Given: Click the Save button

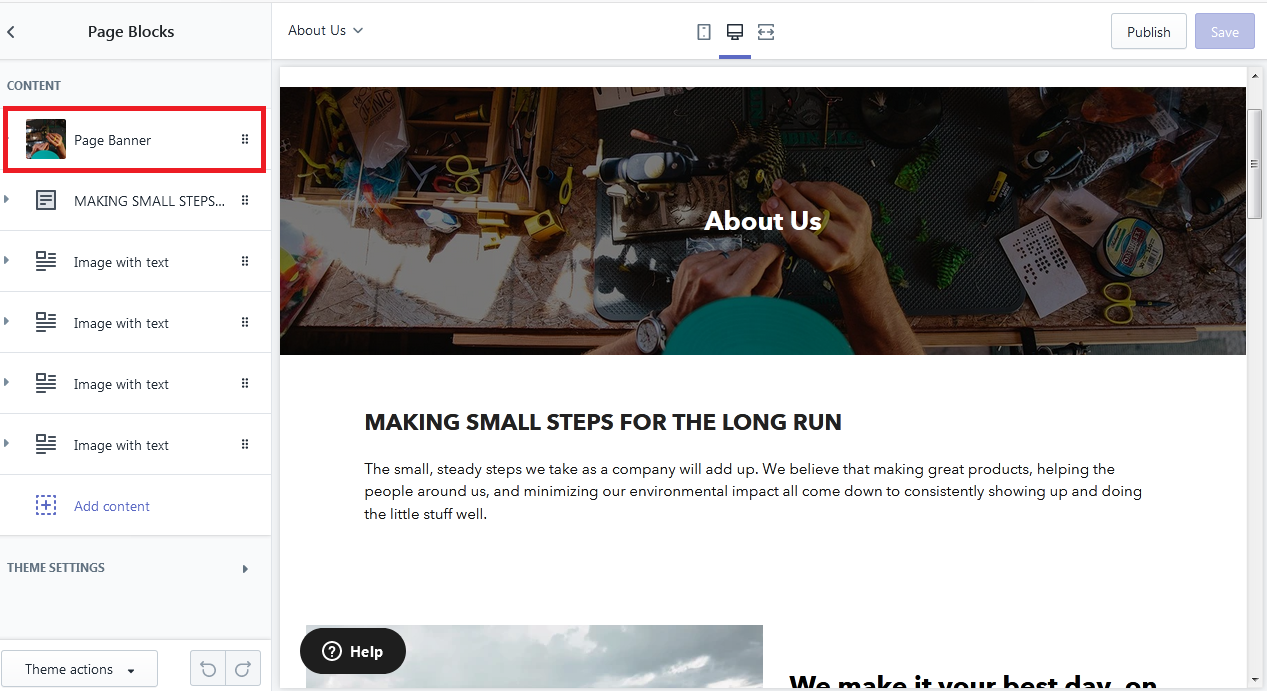Looking at the screenshot, I should (1225, 32).
